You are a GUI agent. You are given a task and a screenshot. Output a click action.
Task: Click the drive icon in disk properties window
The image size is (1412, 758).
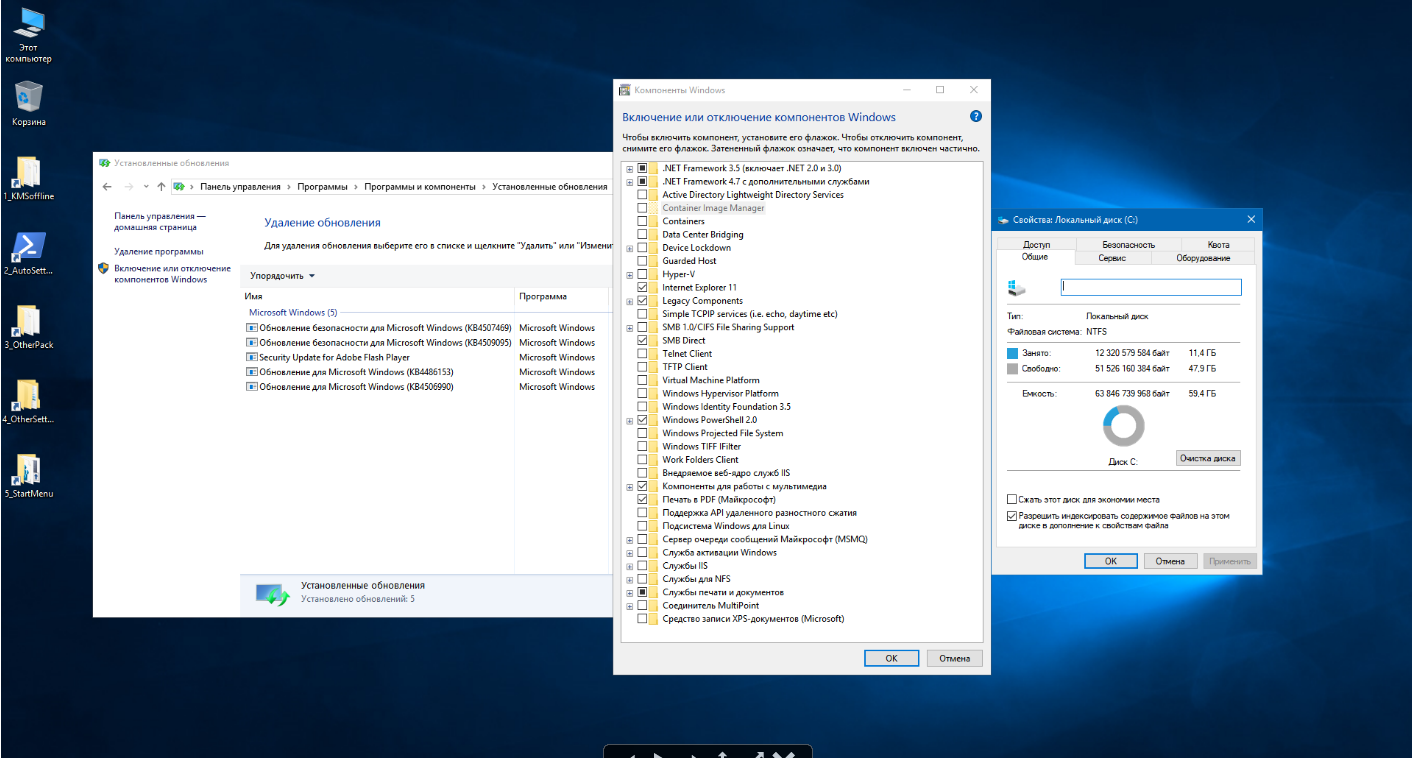click(x=1018, y=287)
